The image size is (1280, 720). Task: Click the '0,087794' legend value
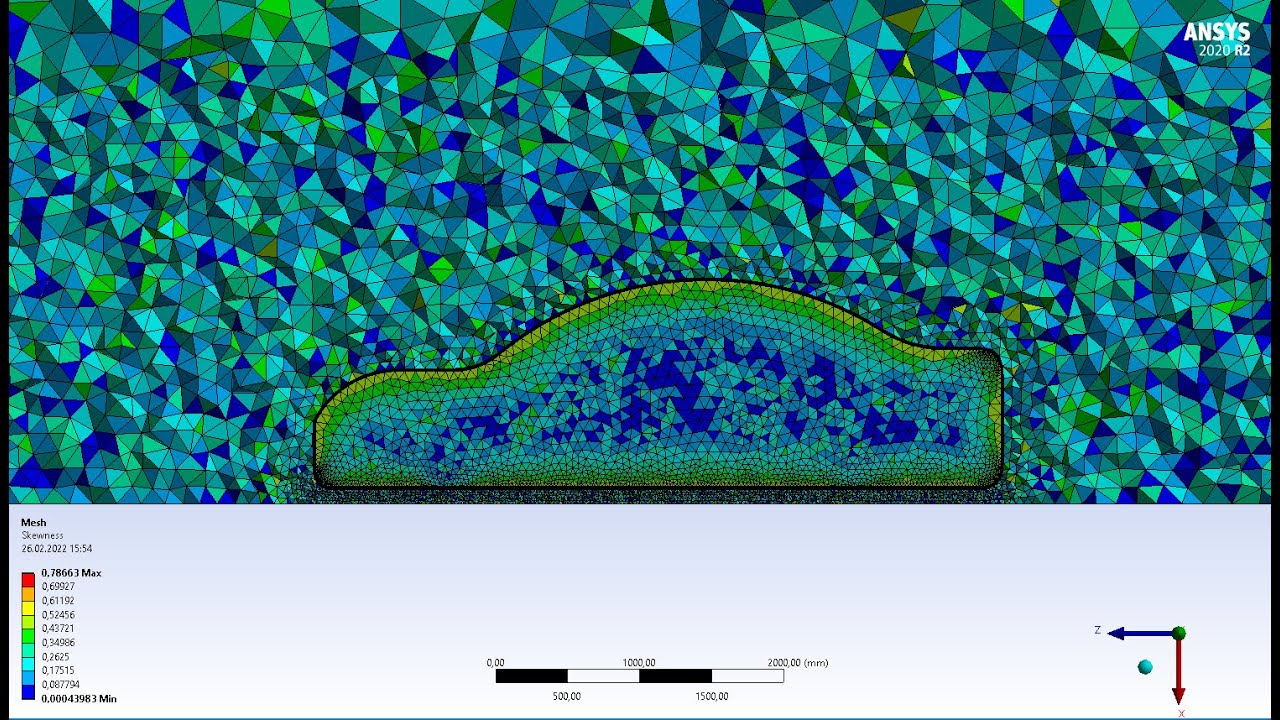point(60,685)
